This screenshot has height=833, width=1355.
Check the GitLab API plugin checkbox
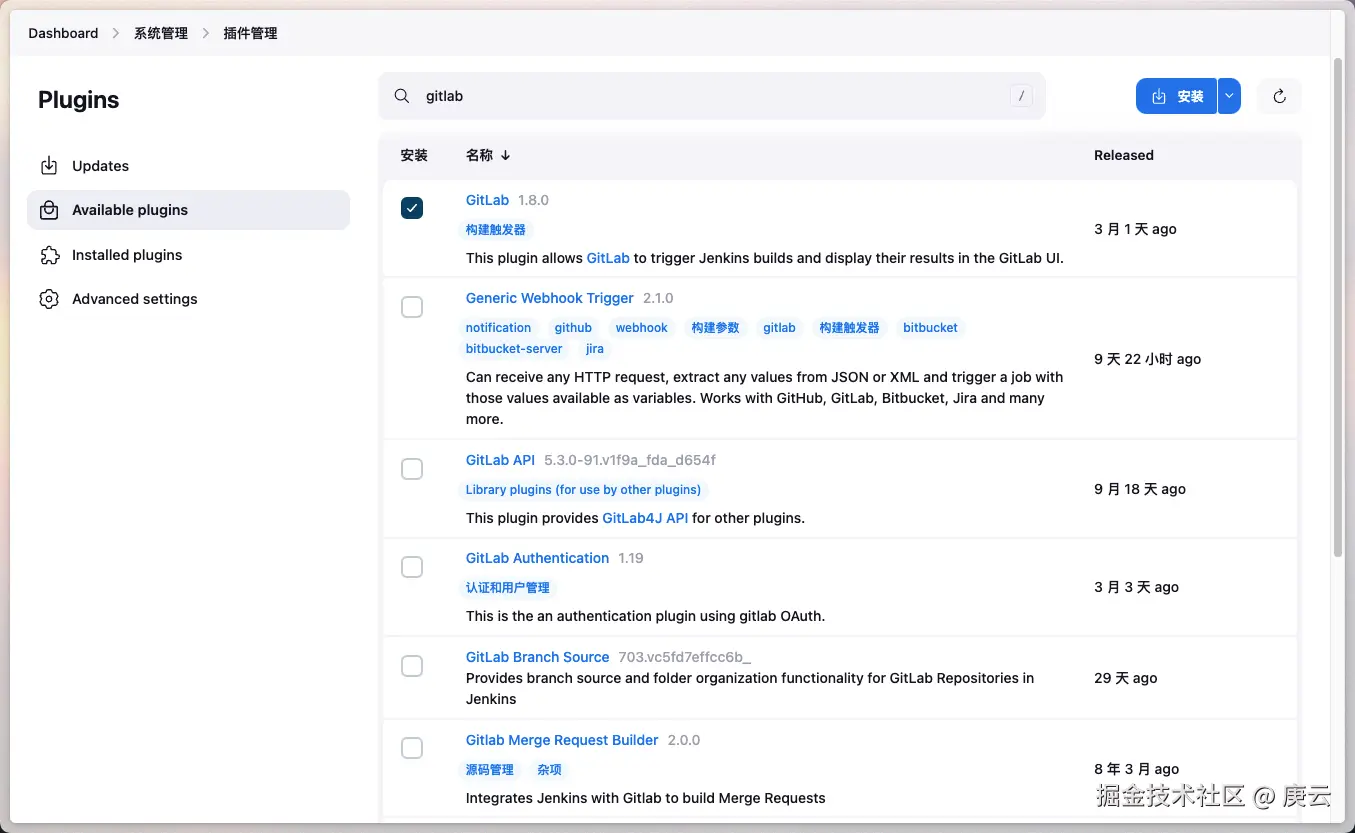(412, 469)
